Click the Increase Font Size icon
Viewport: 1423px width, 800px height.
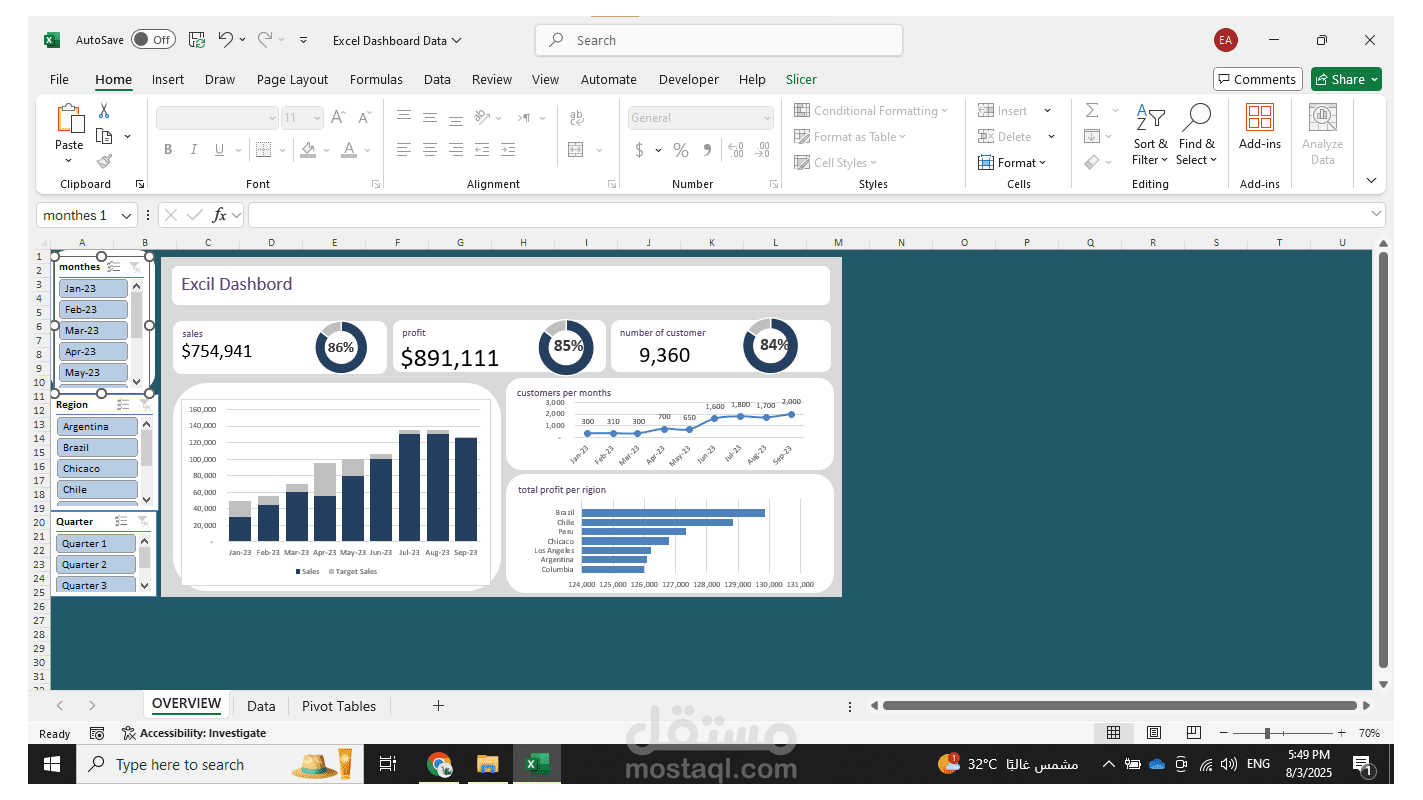[x=339, y=118]
